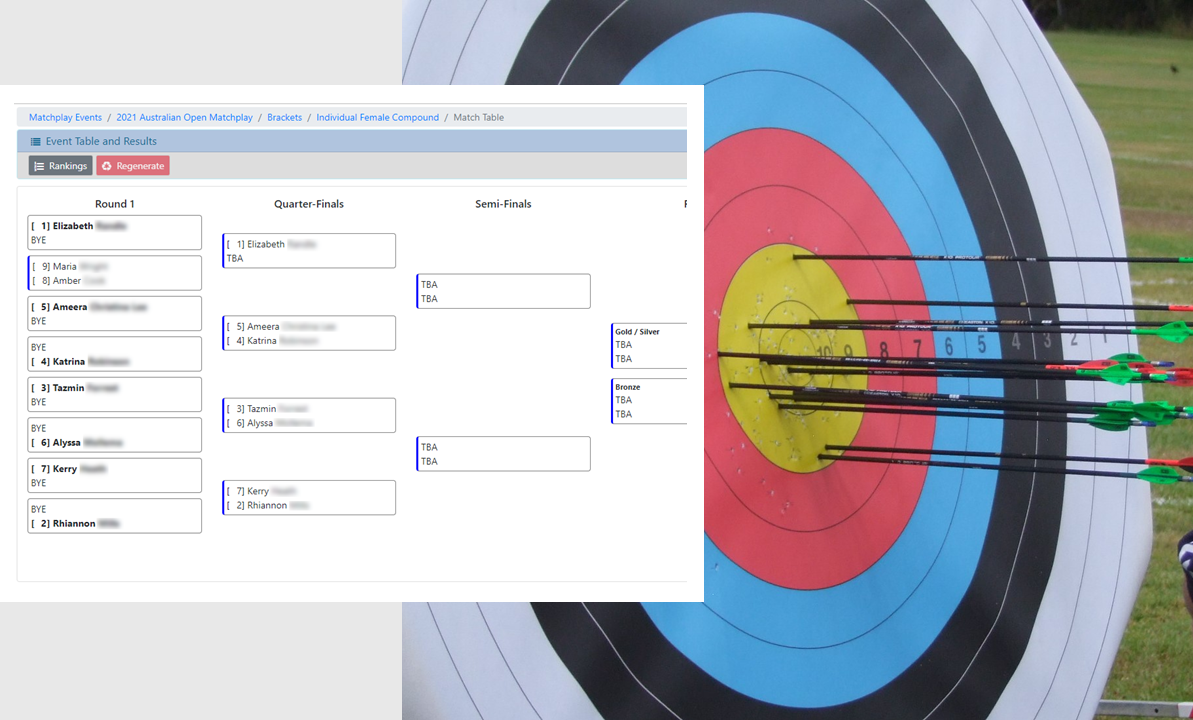This screenshot has height=720, width=1193.
Task: Select Round 1 match box for seed 1 Elizabeth
Action: coord(115,233)
